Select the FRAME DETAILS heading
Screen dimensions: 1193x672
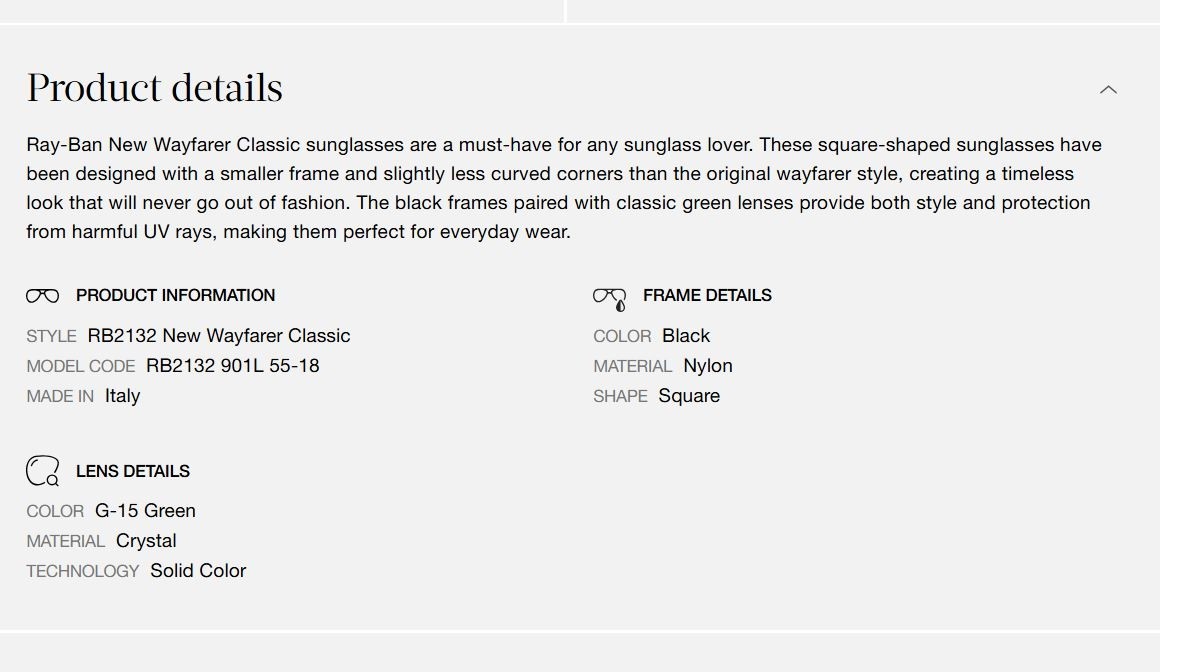(x=707, y=296)
